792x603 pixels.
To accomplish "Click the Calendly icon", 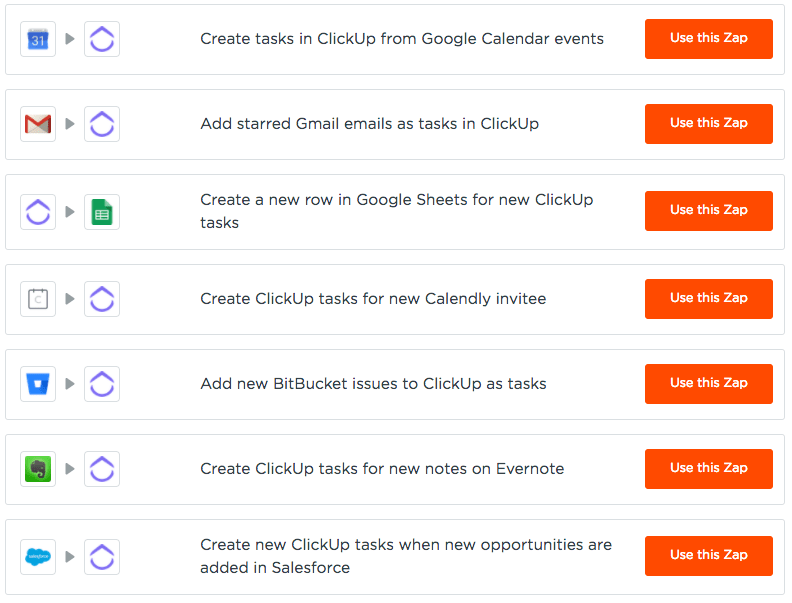I will click(x=38, y=299).
